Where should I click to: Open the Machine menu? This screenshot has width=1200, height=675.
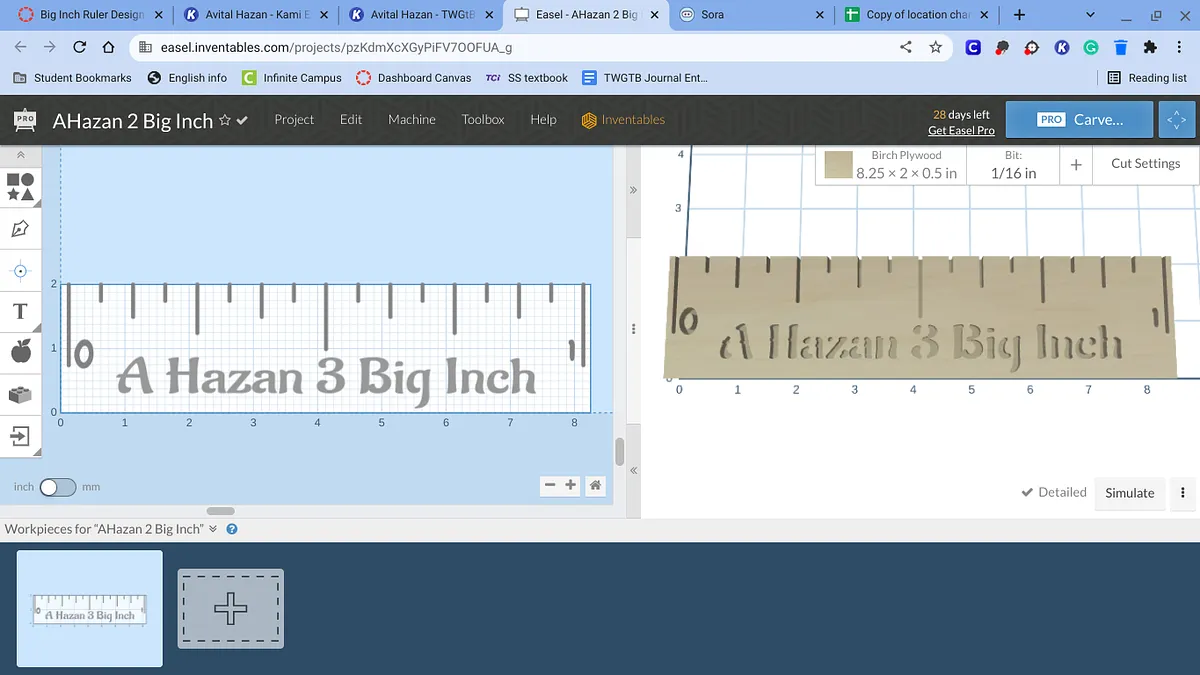(411, 119)
